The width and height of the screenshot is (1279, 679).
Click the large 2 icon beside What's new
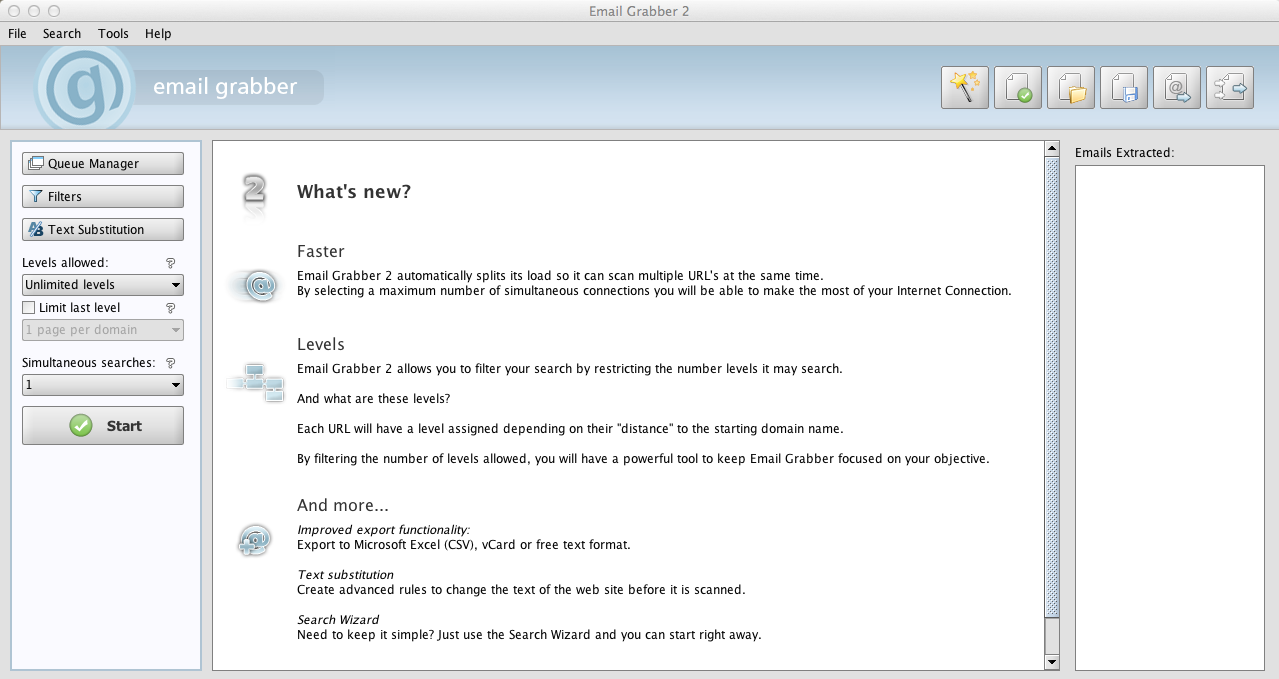(254, 192)
